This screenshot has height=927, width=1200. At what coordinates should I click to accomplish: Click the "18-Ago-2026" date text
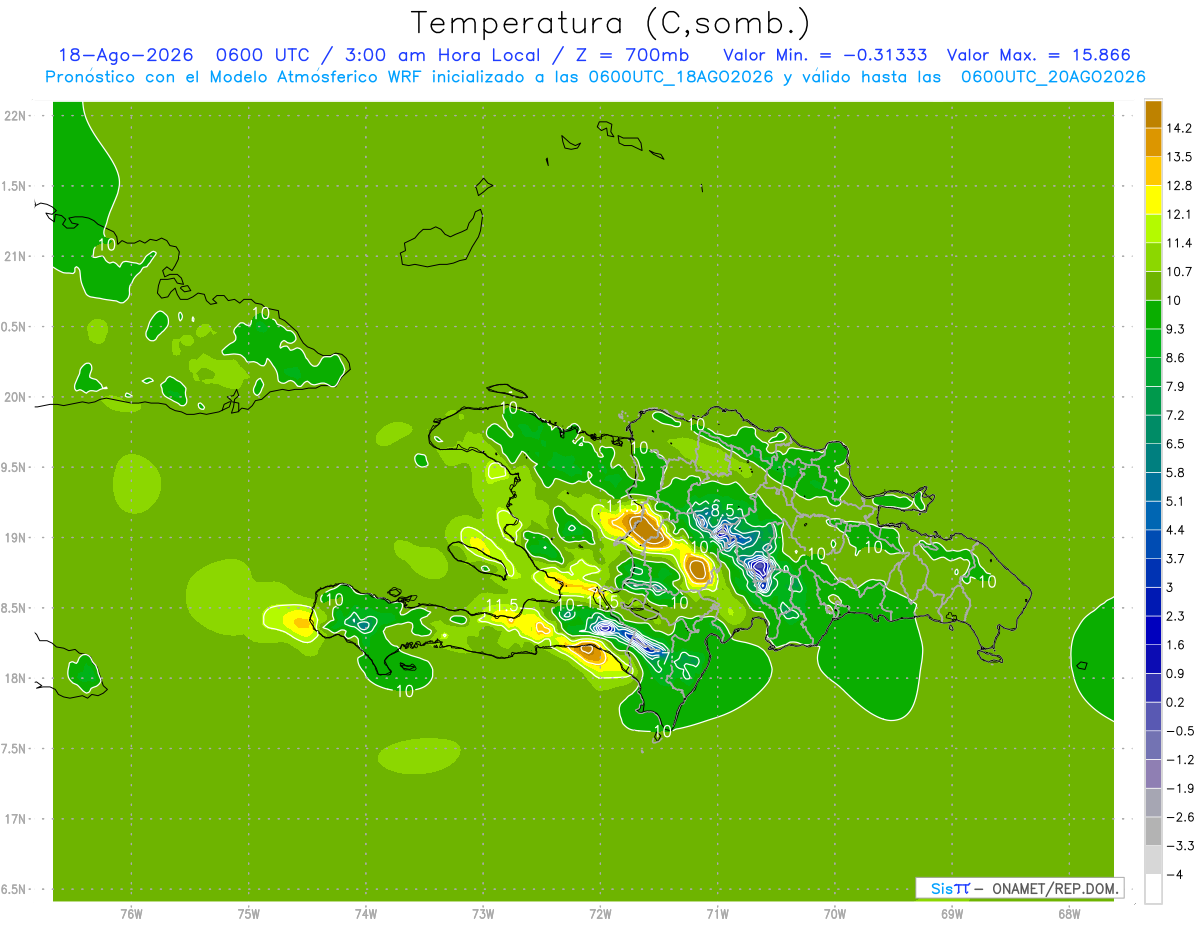coord(124,56)
